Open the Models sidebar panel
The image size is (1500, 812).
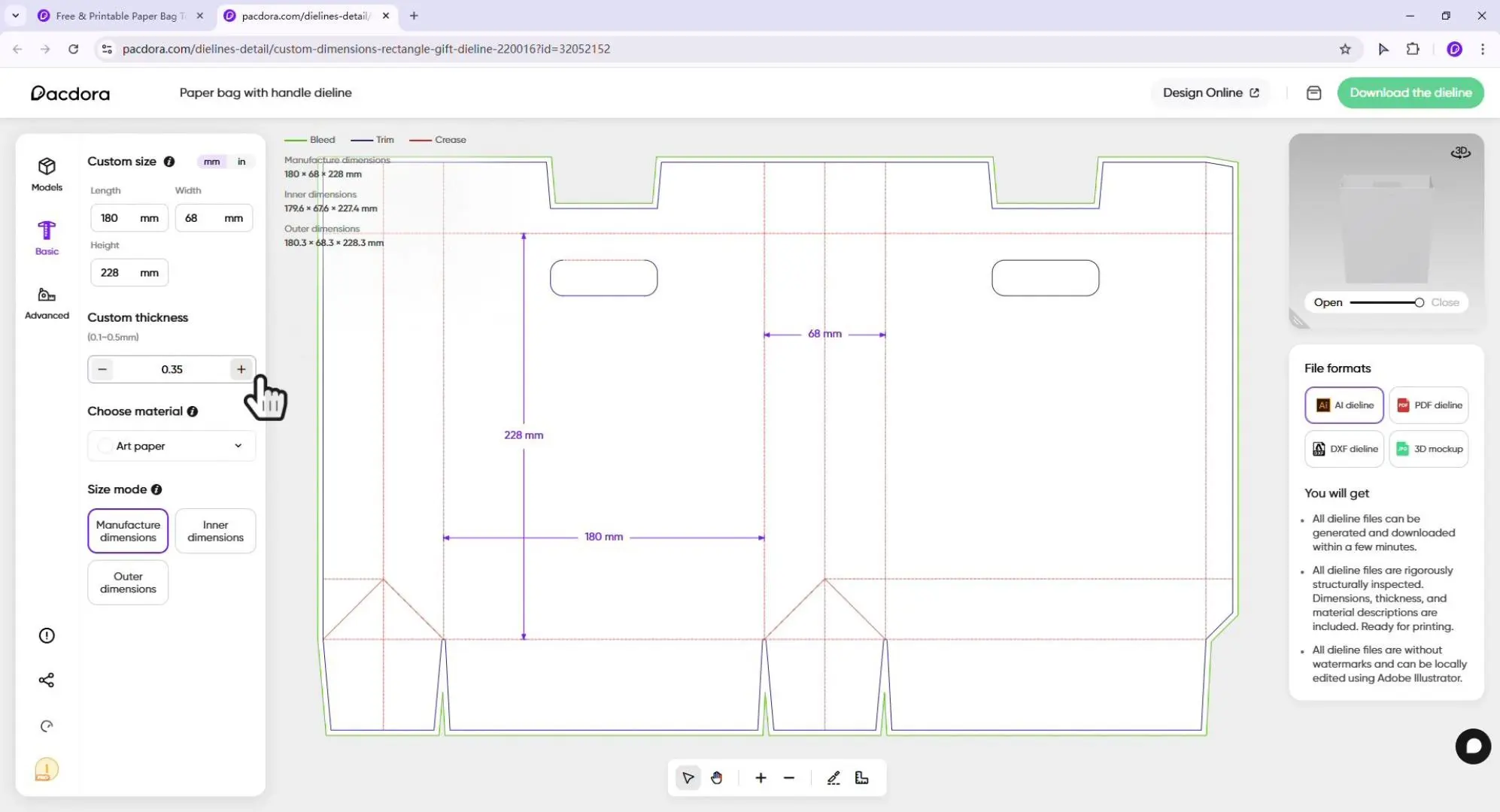click(x=47, y=174)
